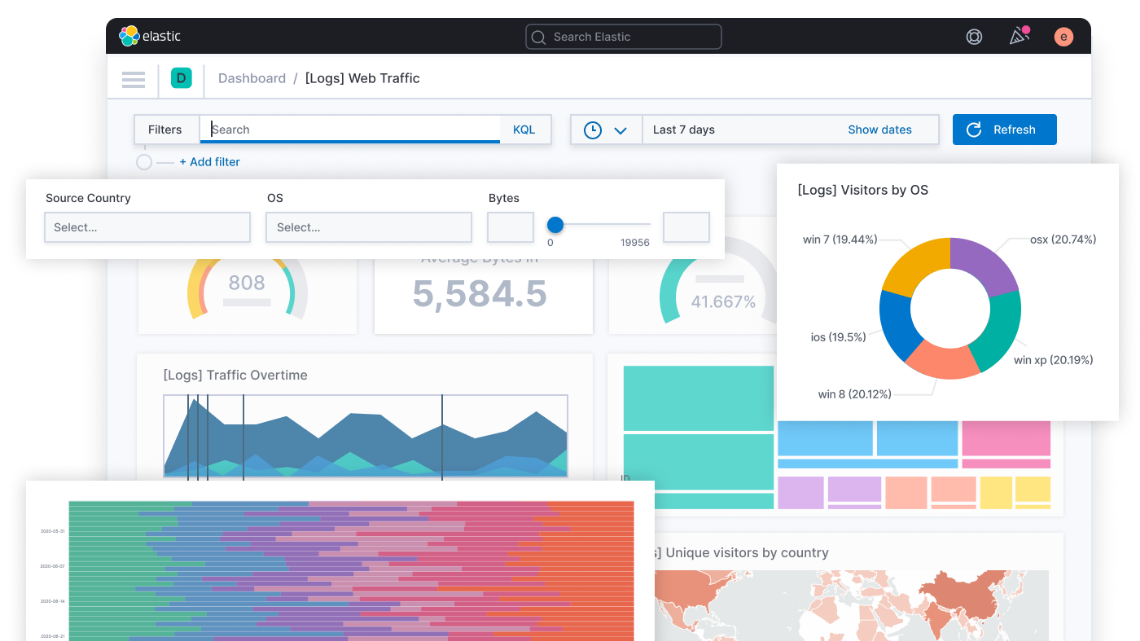Click the [Logs] Visitors by OS title
1140x641 pixels.
(x=862, y=190)
